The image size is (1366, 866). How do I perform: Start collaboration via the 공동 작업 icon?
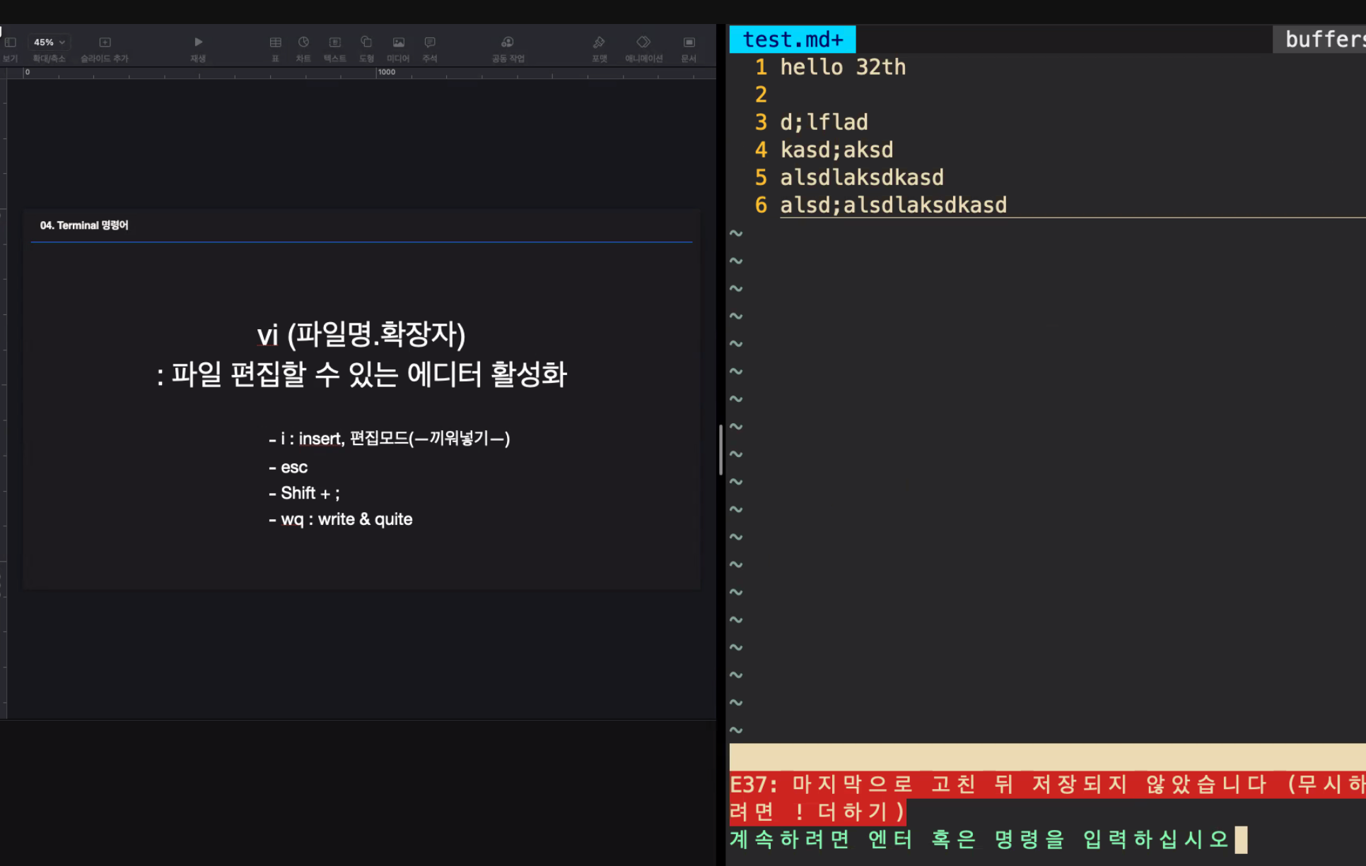pos(507,42)
